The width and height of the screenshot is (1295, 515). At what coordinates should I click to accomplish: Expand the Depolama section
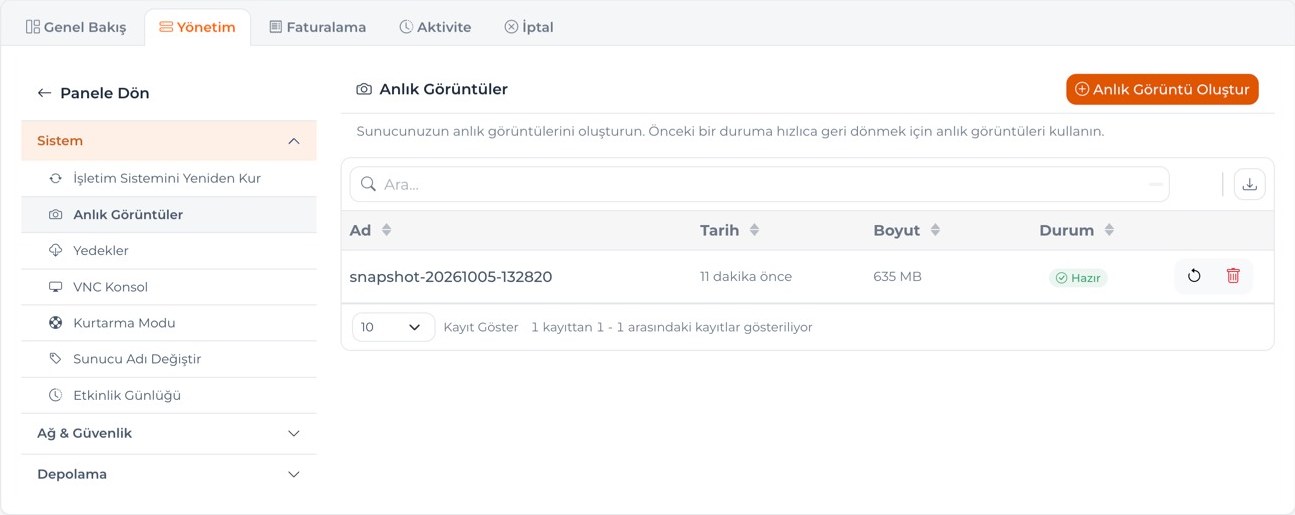coord(169,474)
